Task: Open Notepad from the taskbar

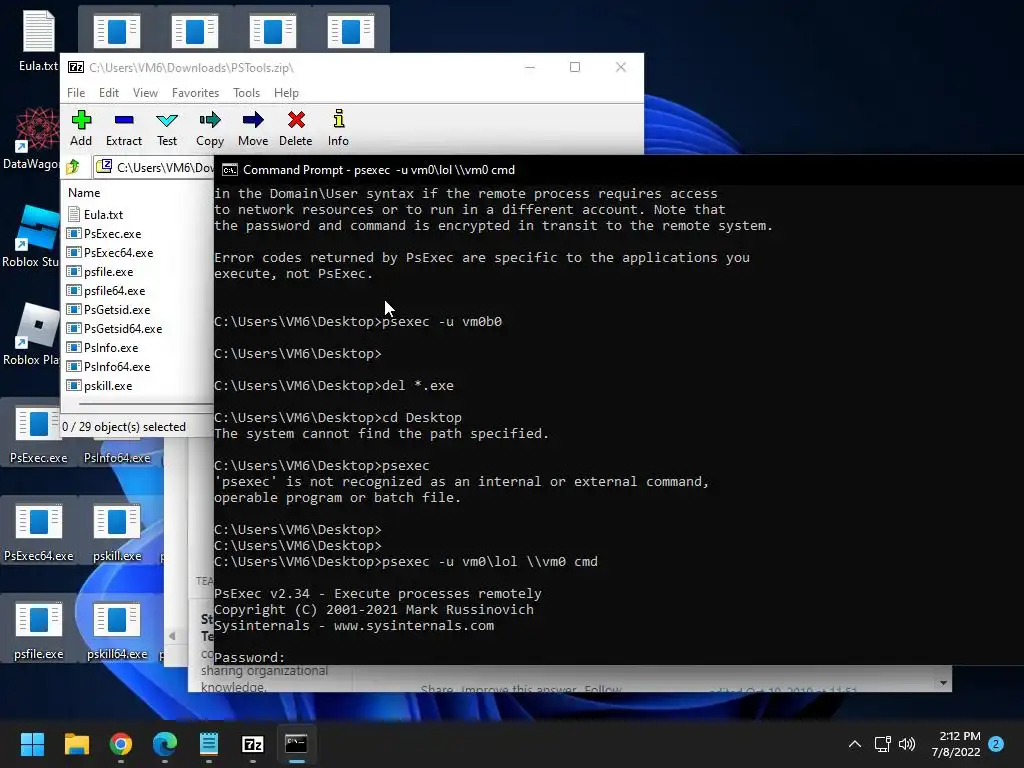Action: (x=208, y=744)
